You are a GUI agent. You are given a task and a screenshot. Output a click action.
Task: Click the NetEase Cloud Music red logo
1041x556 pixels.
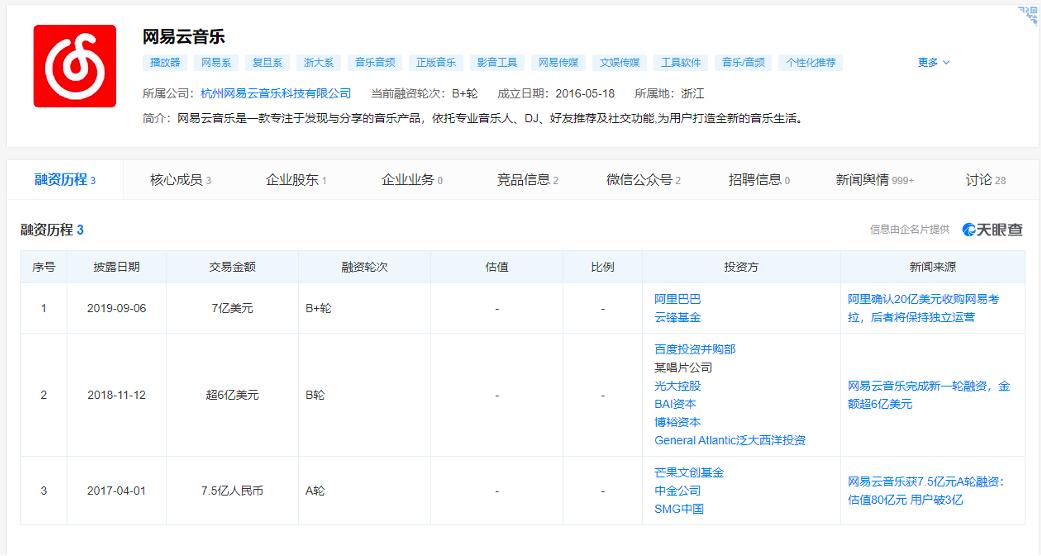(x=75, y=66)
